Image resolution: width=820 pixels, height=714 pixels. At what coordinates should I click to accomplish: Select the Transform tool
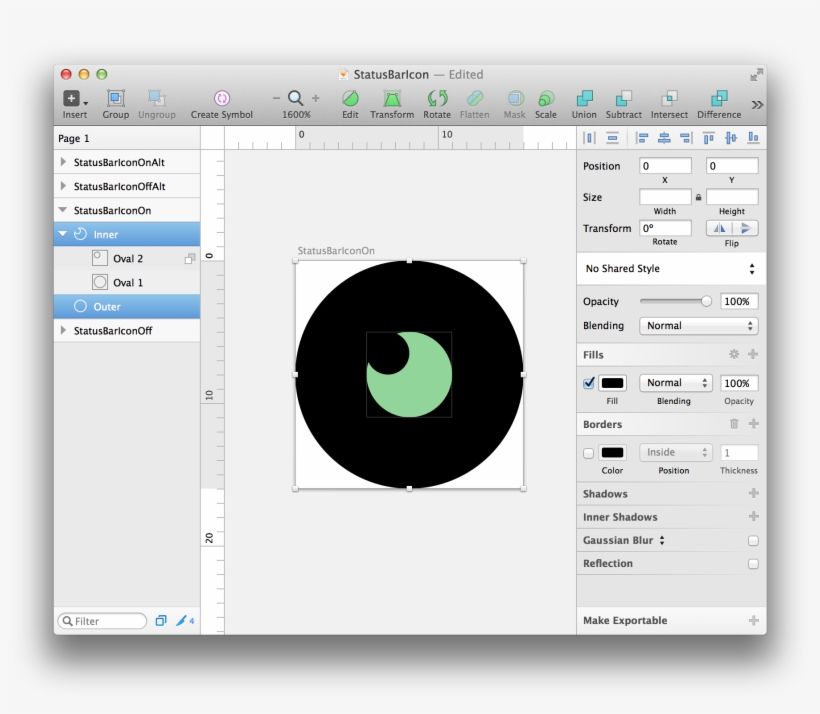click(392, 99)
